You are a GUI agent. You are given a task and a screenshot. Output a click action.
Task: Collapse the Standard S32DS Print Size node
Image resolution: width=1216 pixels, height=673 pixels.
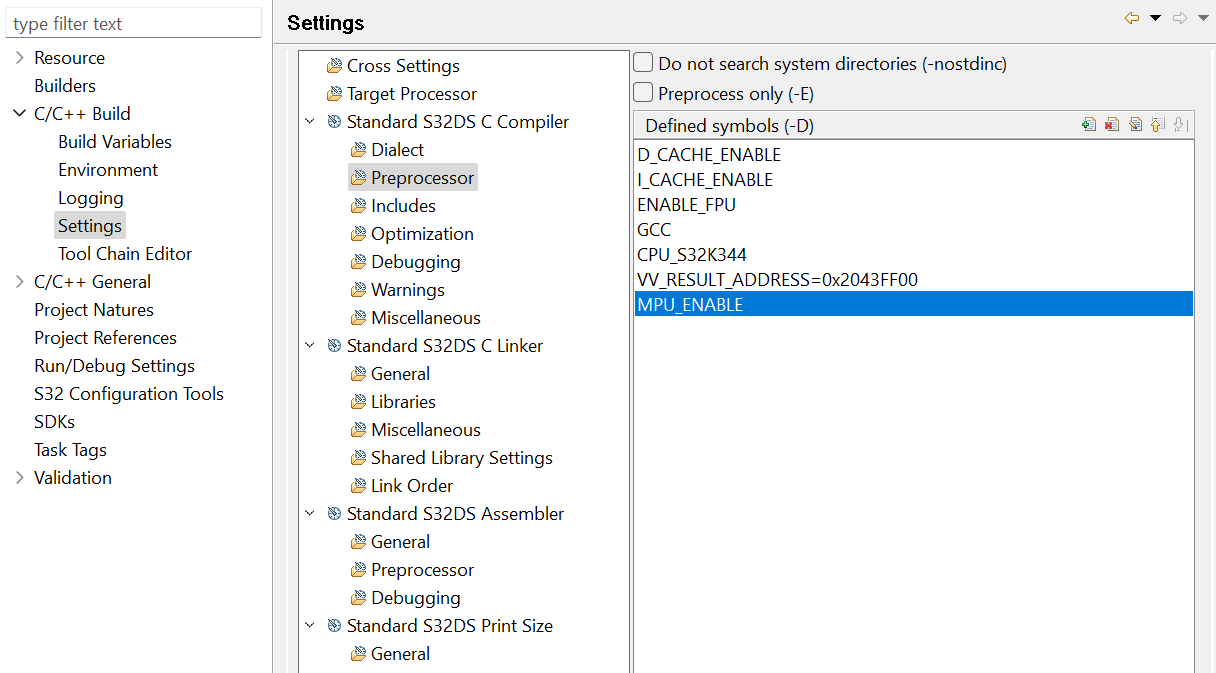pyautogui.click(x=310, y=626)
